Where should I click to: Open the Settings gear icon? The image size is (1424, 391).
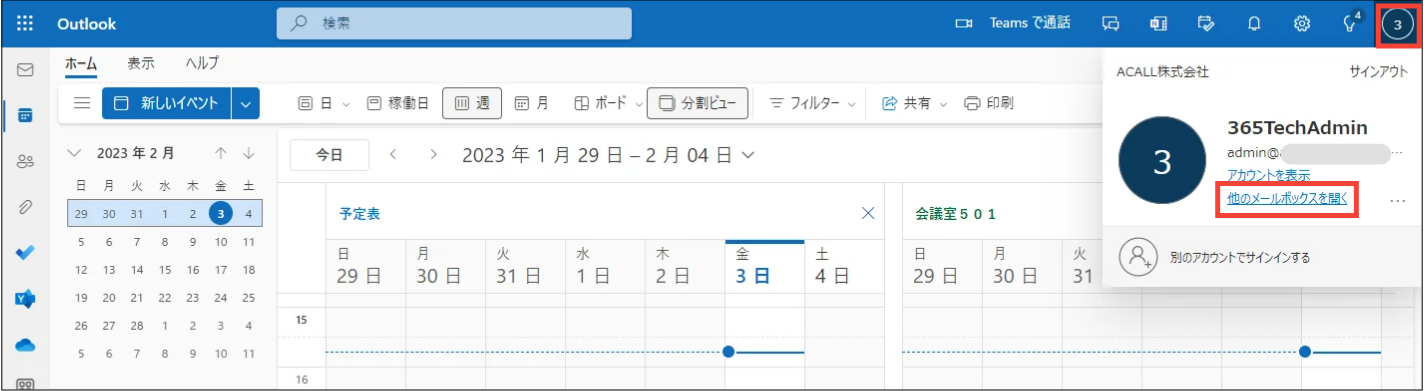coord(1302,23)
